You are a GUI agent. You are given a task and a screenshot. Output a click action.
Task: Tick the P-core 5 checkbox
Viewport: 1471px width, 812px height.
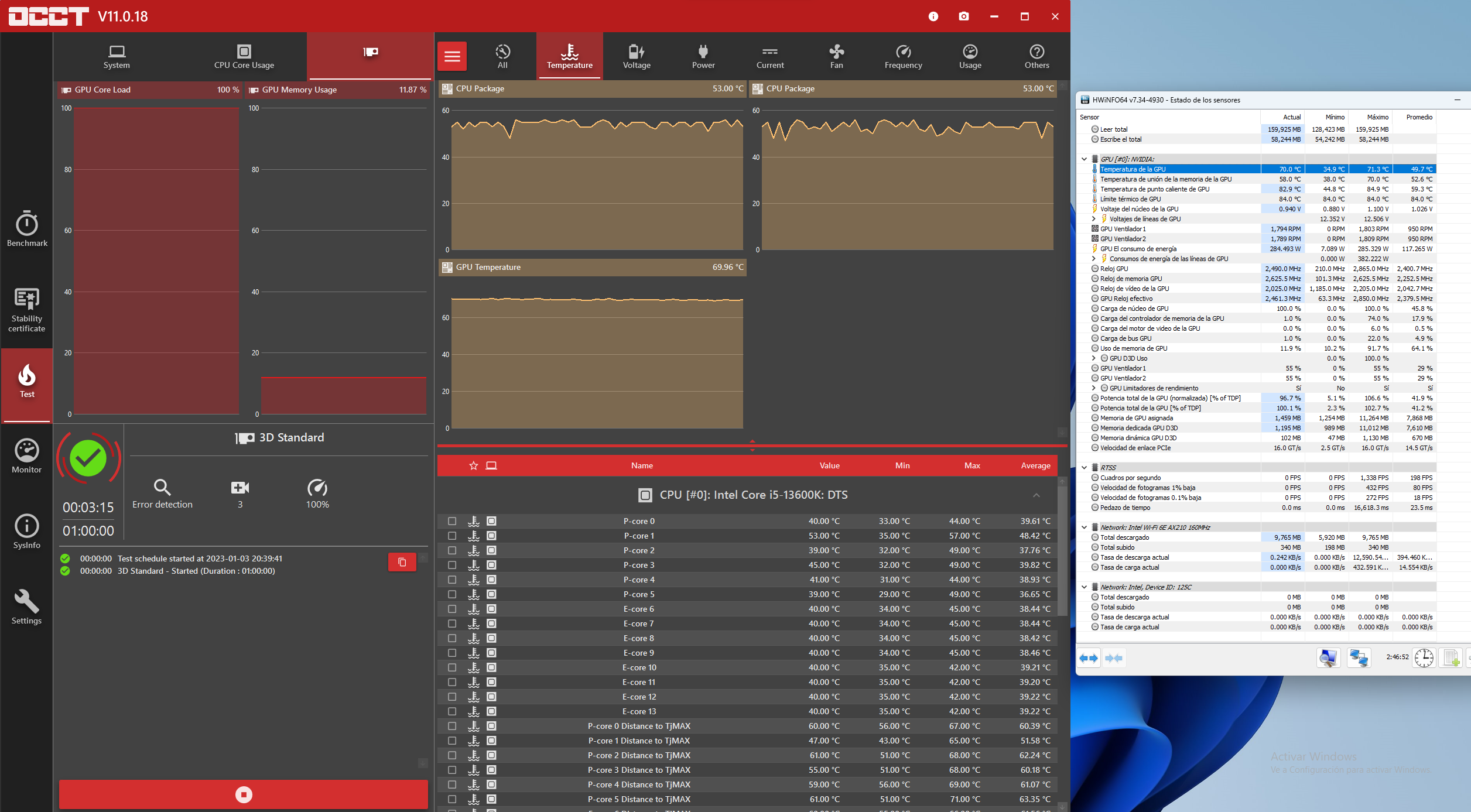(x=452, y=594)
